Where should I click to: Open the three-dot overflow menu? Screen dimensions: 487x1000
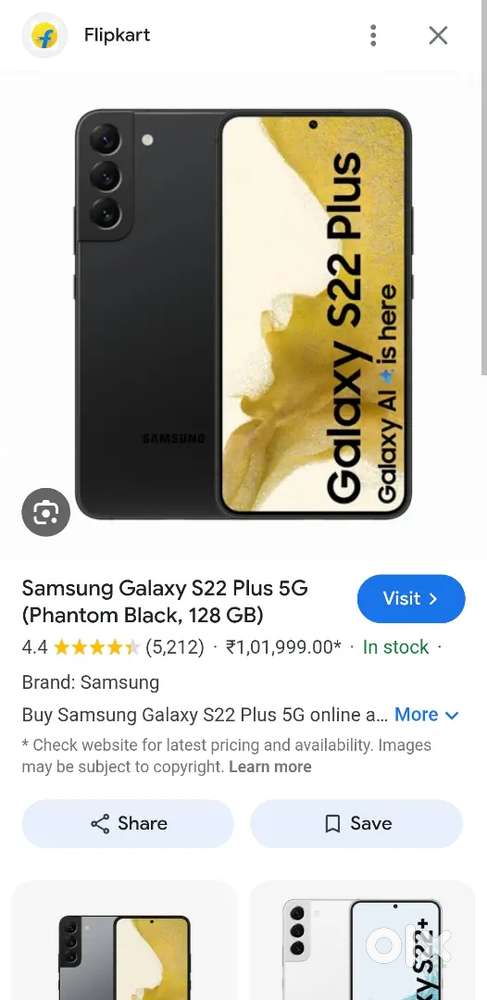(373, 35)
